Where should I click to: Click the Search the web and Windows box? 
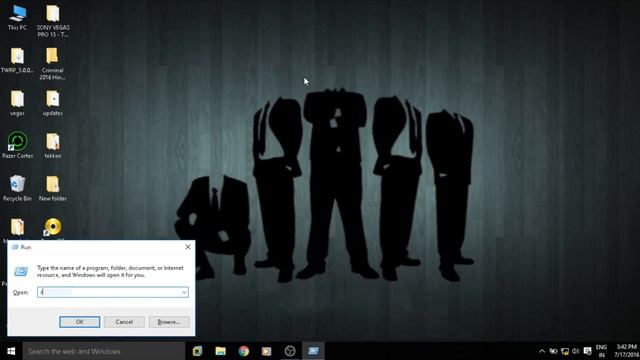tap(104, 351)
